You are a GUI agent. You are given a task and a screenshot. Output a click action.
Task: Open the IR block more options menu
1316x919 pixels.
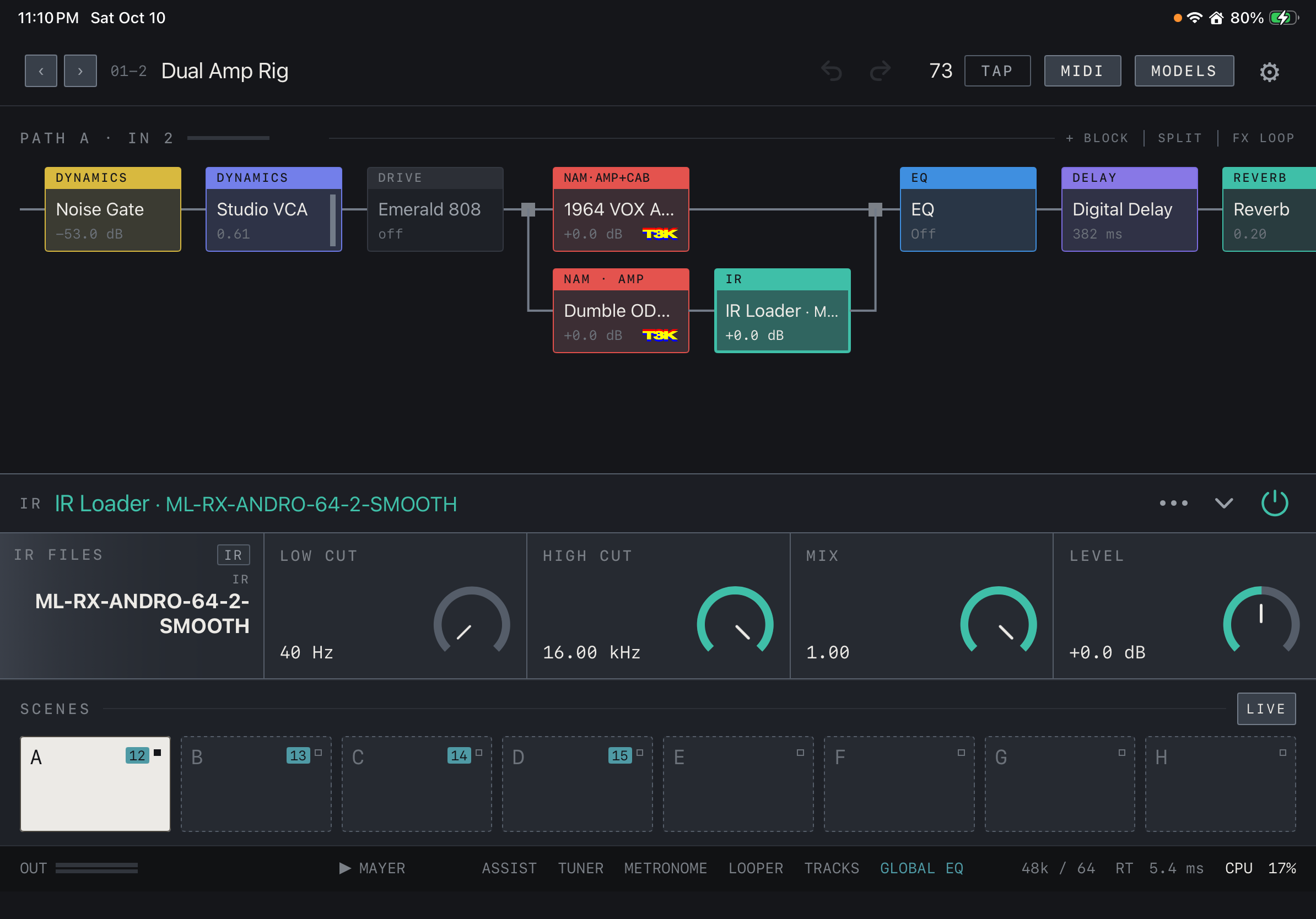1173,503
